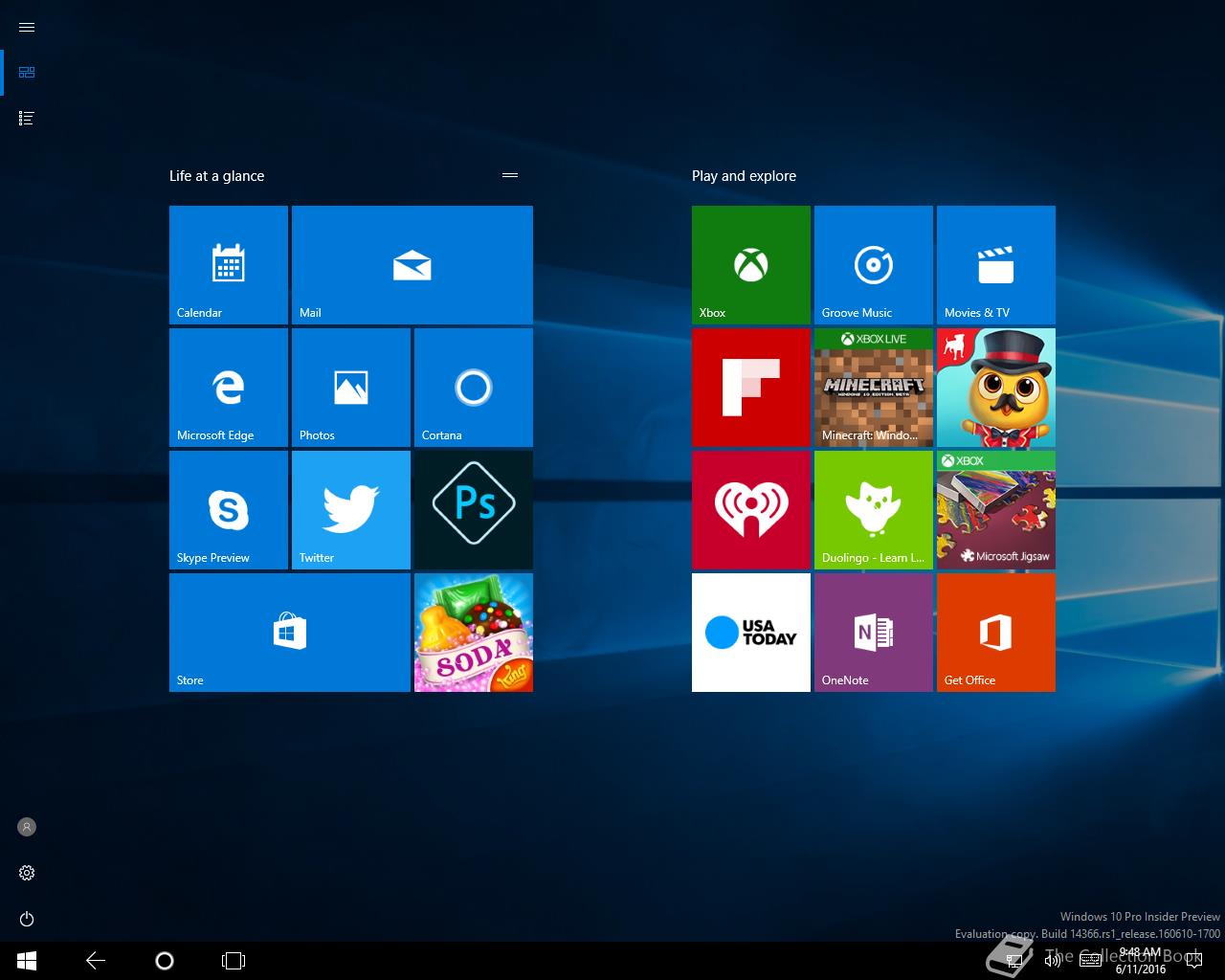Open the Action Center notifications icon
The image size is (1225, 980).
(1193, 961)
